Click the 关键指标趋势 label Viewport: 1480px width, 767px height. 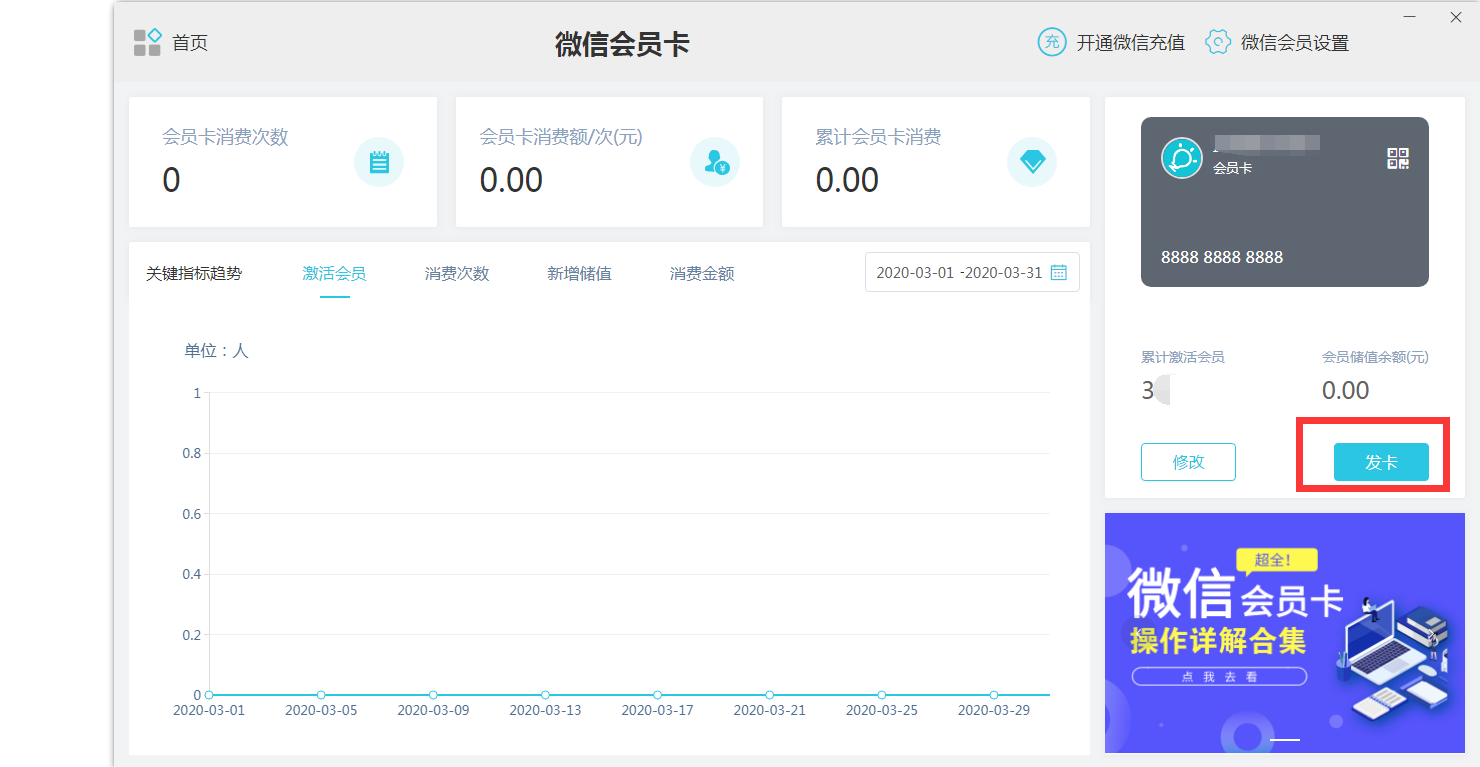pos(194,273)
